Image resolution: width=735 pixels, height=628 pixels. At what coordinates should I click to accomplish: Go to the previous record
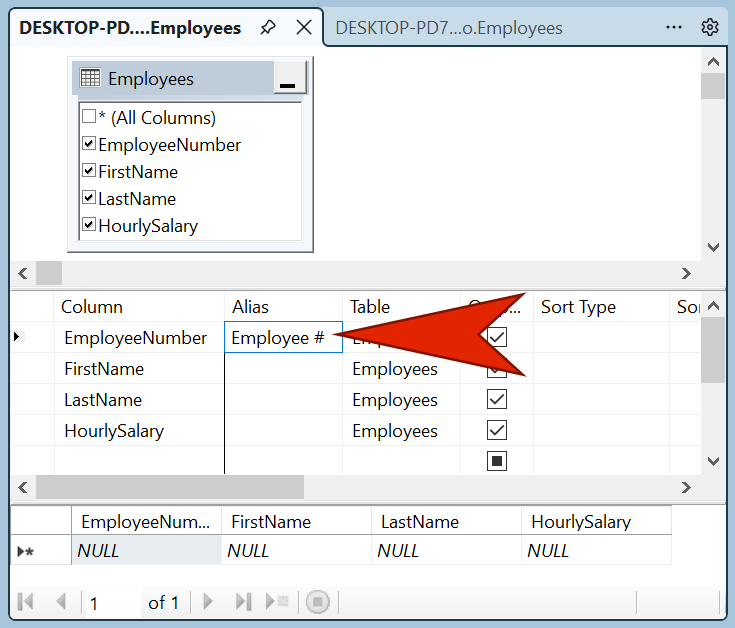point(61,601)
